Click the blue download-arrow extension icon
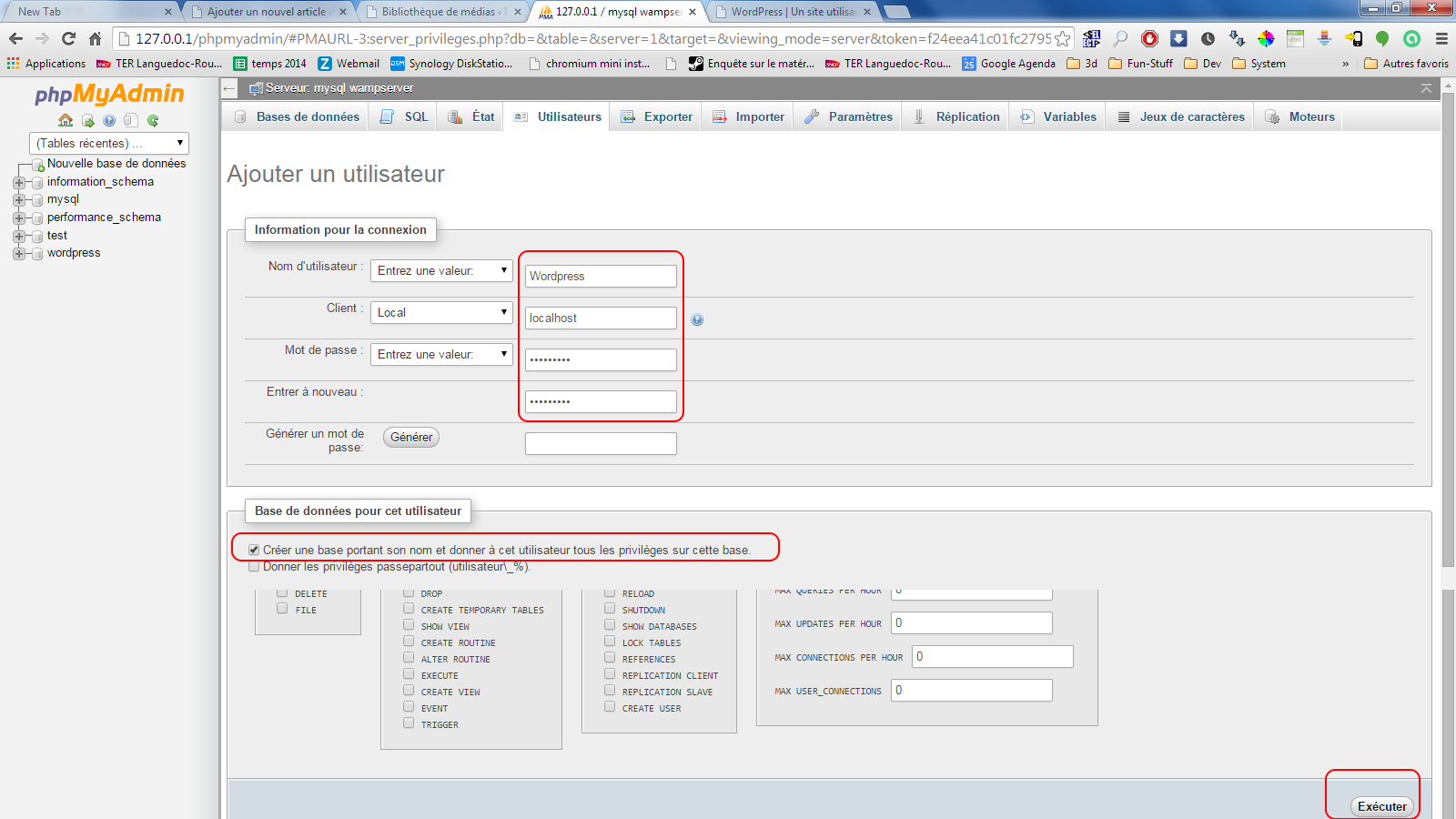Viewport: 1456px width, 819px height. (x=1178, y=38)
